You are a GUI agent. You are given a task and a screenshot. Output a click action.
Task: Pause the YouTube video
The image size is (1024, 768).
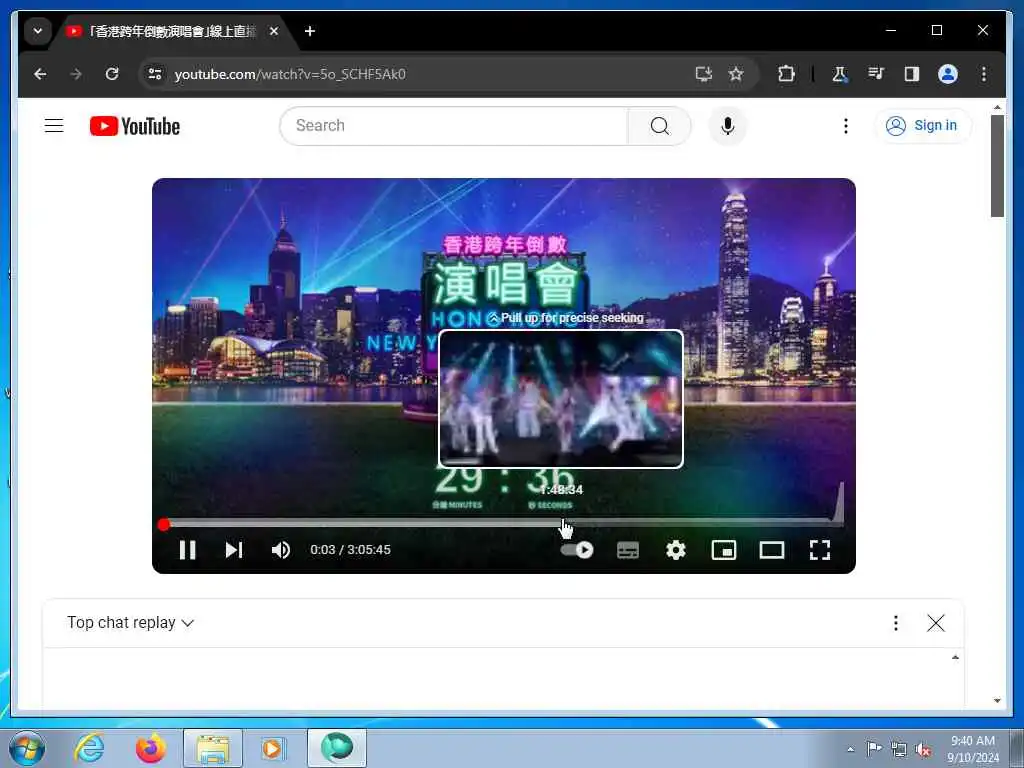coord(187,550)
